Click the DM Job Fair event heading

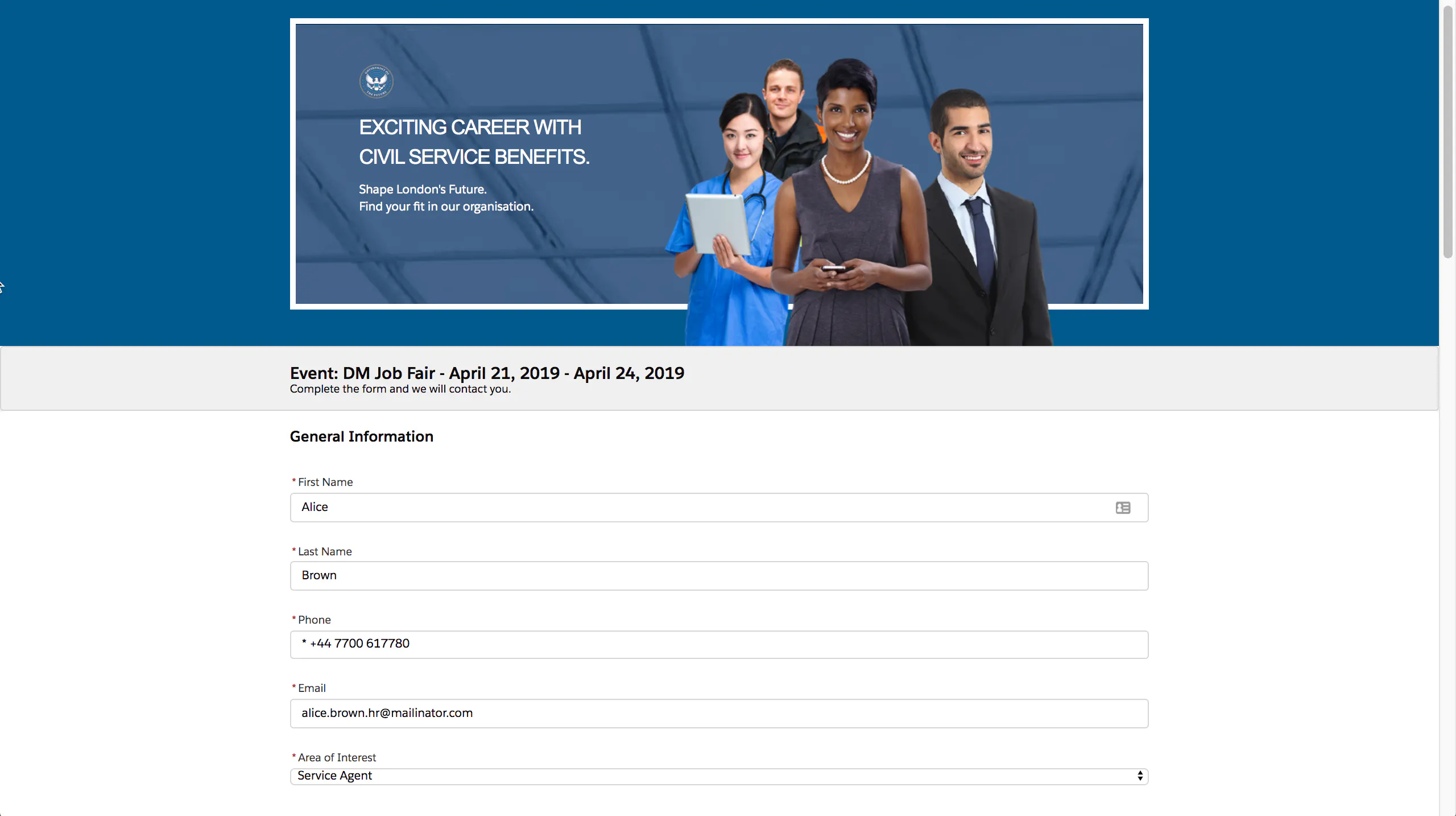click(x=487, y=373)
